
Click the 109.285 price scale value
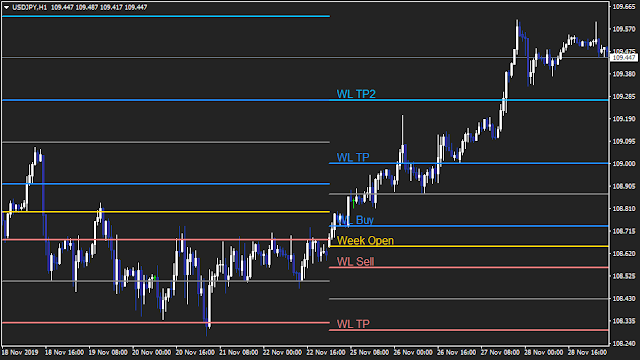tap(624, 97)
